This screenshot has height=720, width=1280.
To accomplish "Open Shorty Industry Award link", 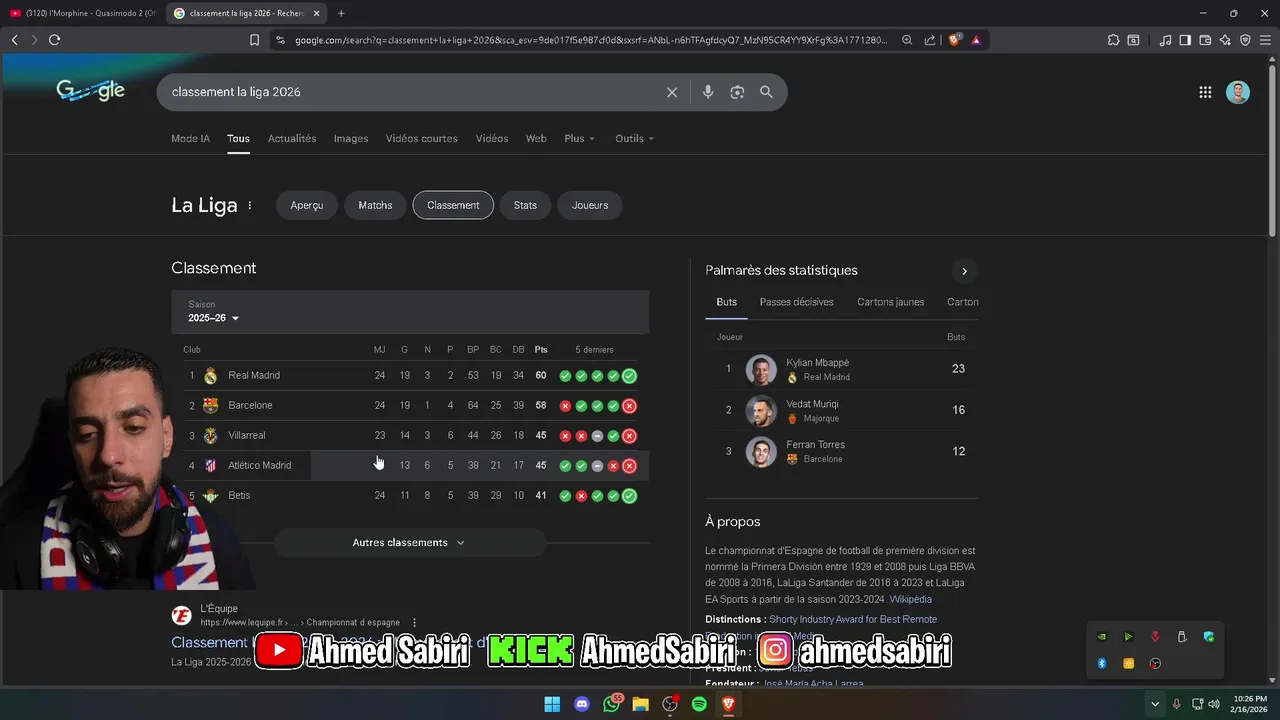I will coord(853,619).
